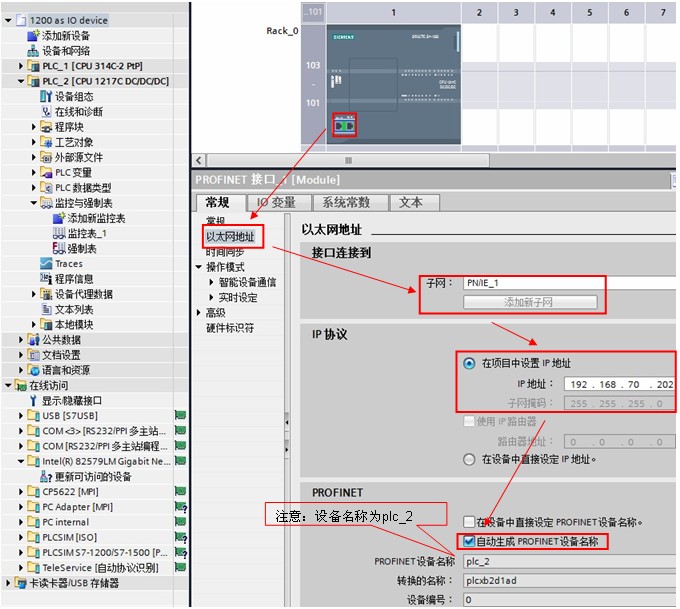Open 监控表_1 watch table icon
680x609 pixels.
(59, 233)
